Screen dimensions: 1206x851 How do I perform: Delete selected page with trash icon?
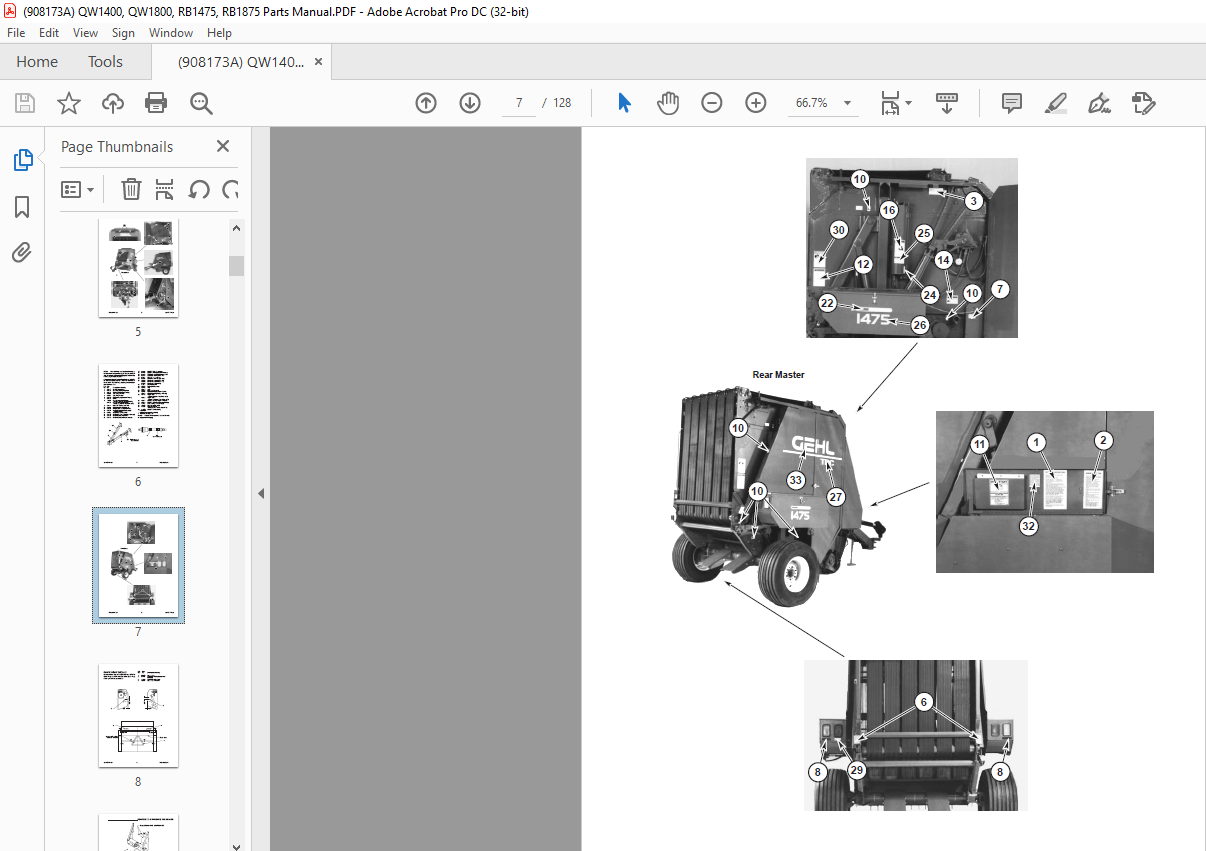131,189
